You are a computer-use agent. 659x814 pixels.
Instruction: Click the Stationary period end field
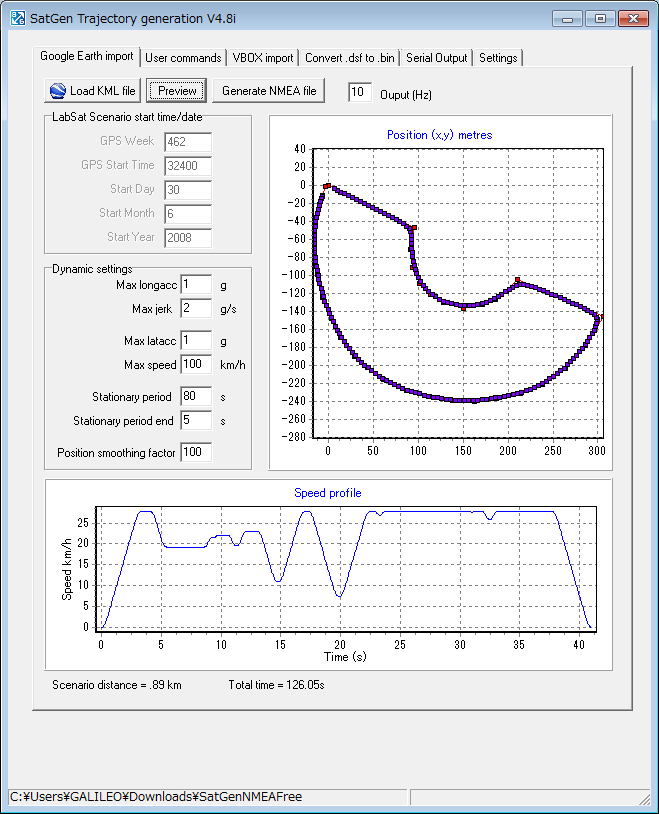(196, 420)
